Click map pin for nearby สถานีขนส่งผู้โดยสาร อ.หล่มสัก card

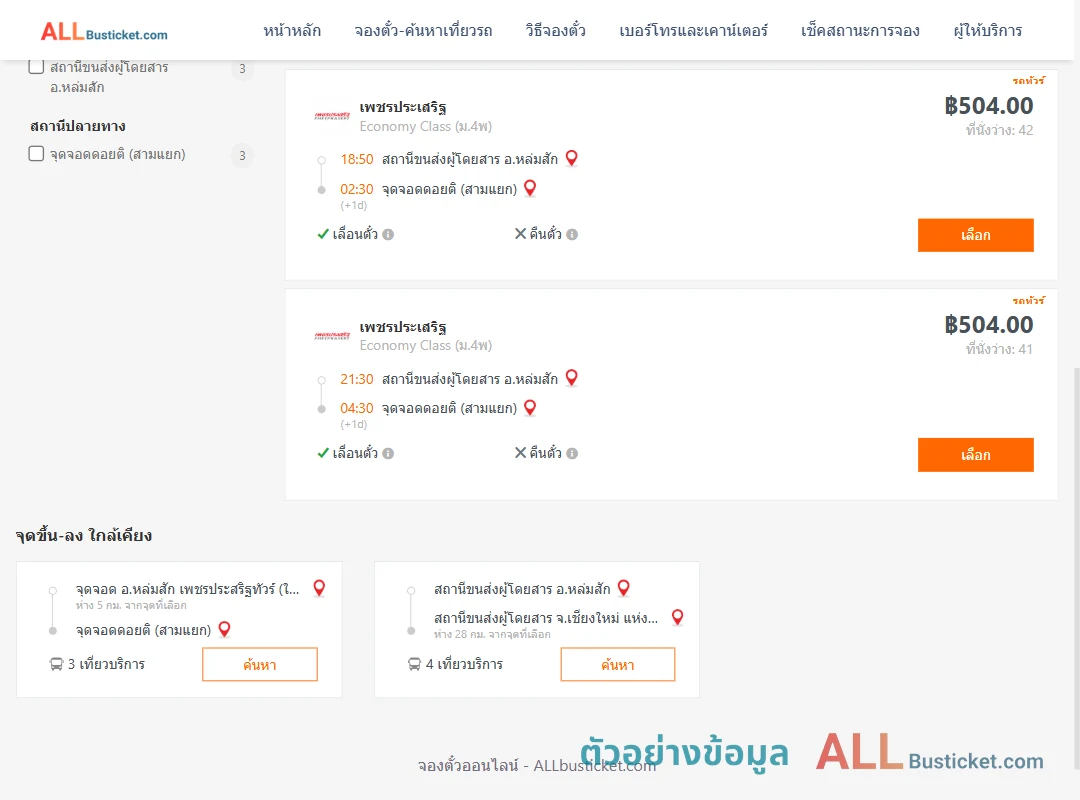623,588
